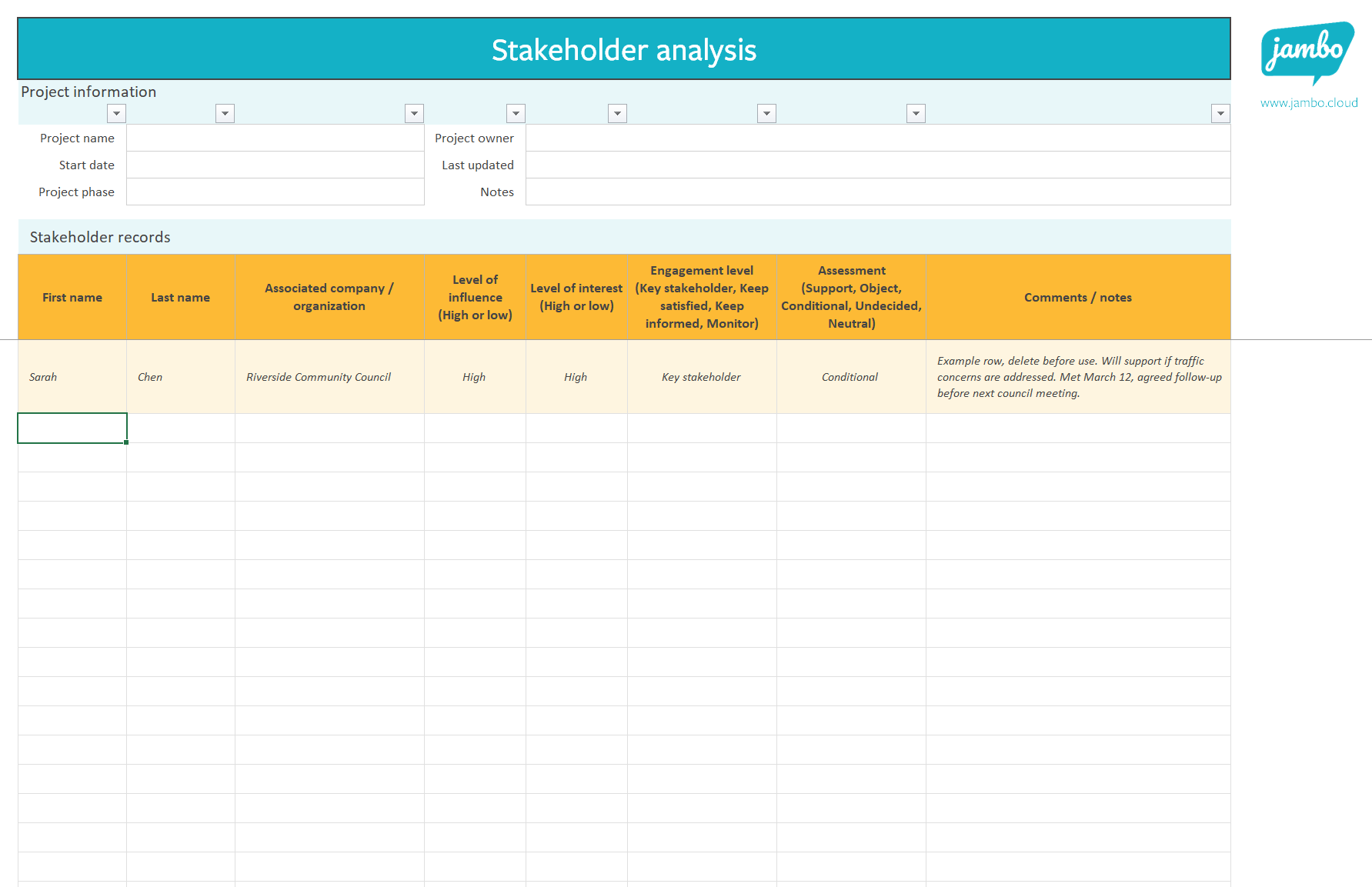Open the www.jambo.cloud link

click(x=1309, y=103)
